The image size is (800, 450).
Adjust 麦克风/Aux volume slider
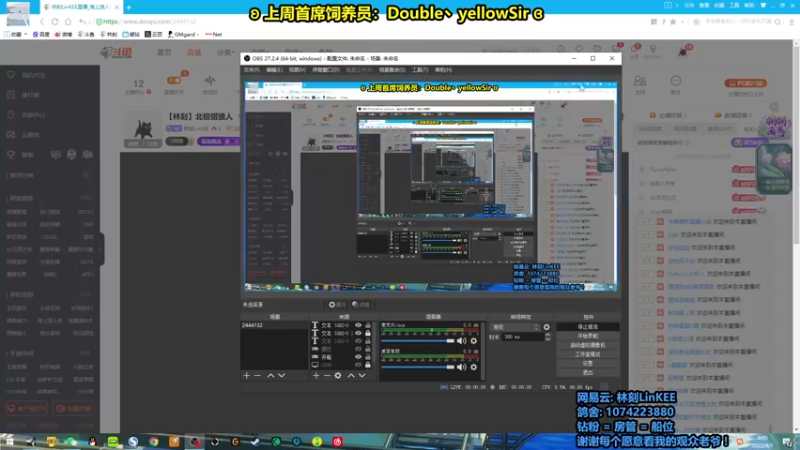click(417, 341)
